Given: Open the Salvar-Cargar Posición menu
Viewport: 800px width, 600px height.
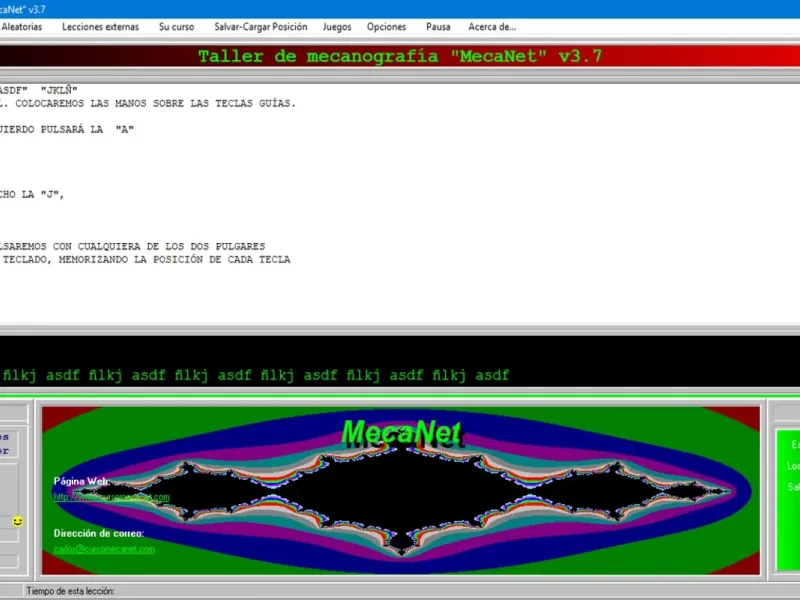Looking at the screenshot, I should click(261, 27).
